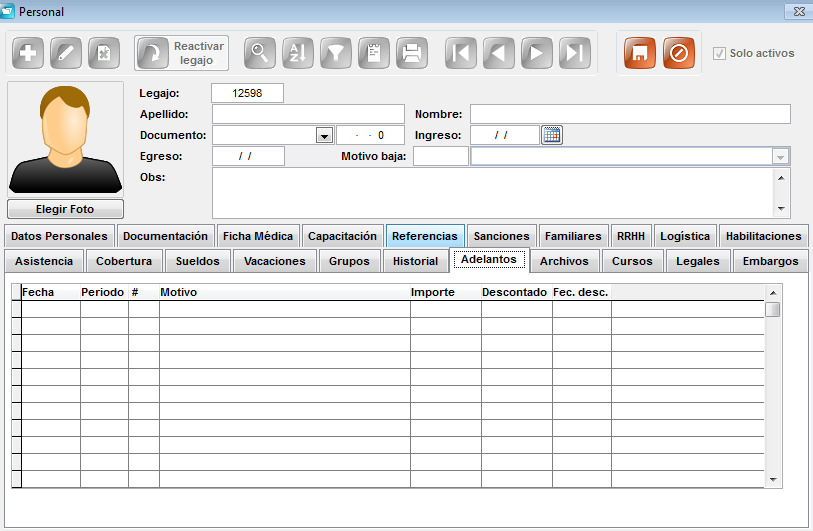Open the Sueldos tab
The image size is (813, 531).
point(198,261)
